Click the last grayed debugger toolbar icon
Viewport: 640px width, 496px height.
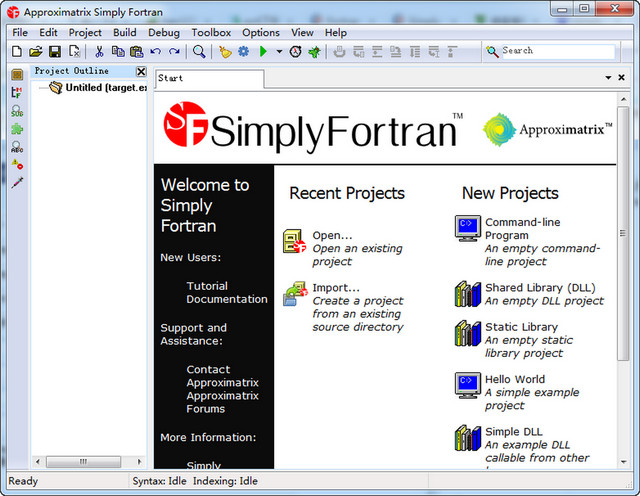tap(452, 51)
